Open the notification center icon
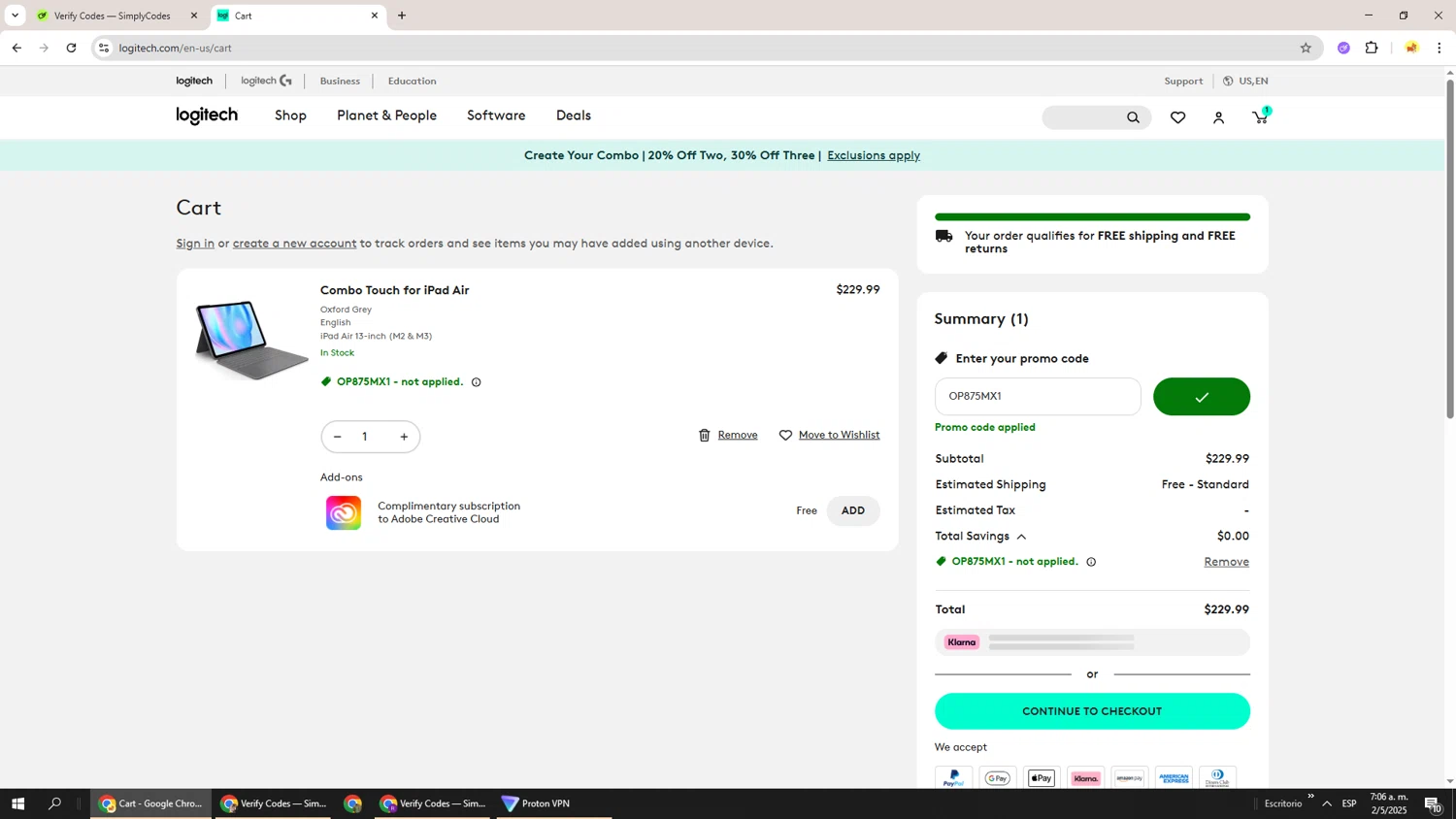Viewport: 1456px width, 819px height. pos(1433,803)
